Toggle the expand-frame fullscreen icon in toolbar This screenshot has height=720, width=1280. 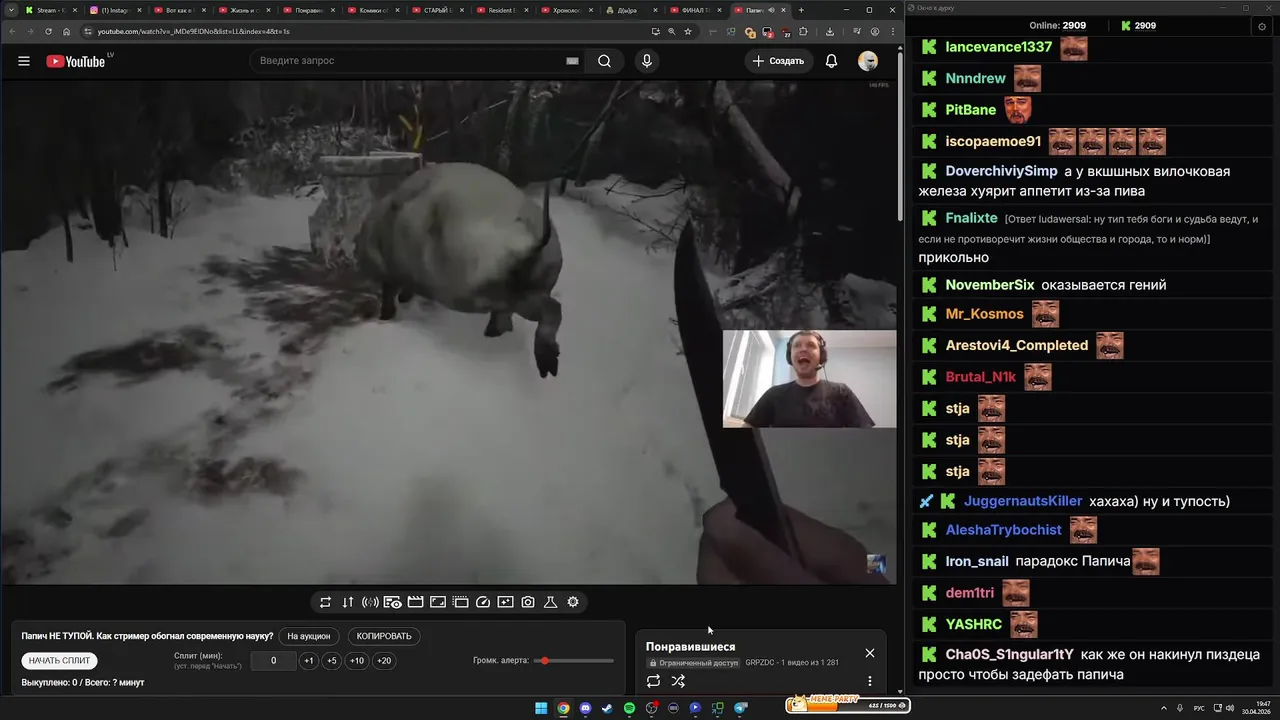437,602
